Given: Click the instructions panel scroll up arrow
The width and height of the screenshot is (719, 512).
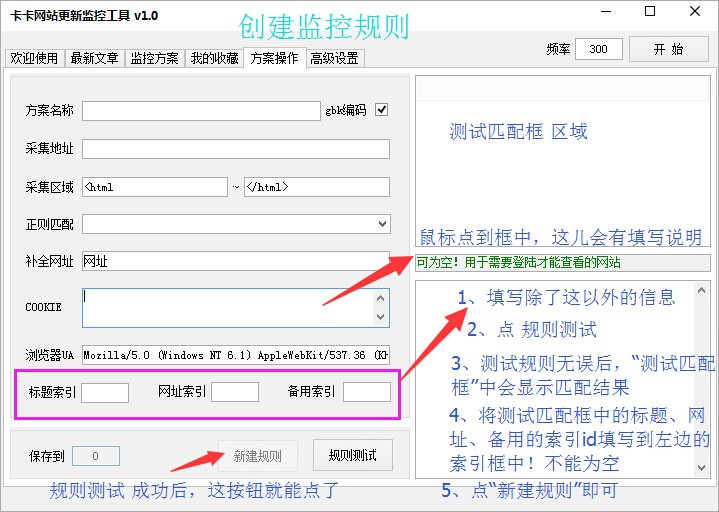Looking at the screenshot, I should point(701,291).
